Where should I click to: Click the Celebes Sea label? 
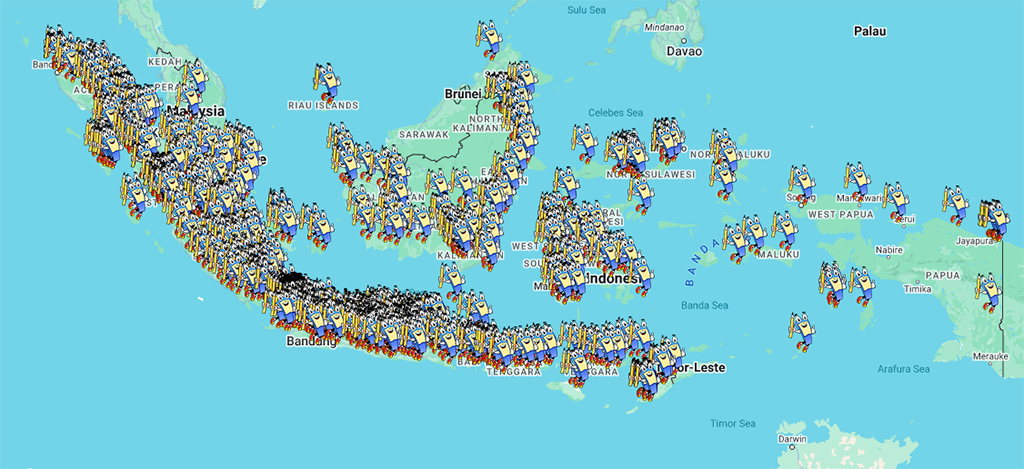[x=616, y=112]
